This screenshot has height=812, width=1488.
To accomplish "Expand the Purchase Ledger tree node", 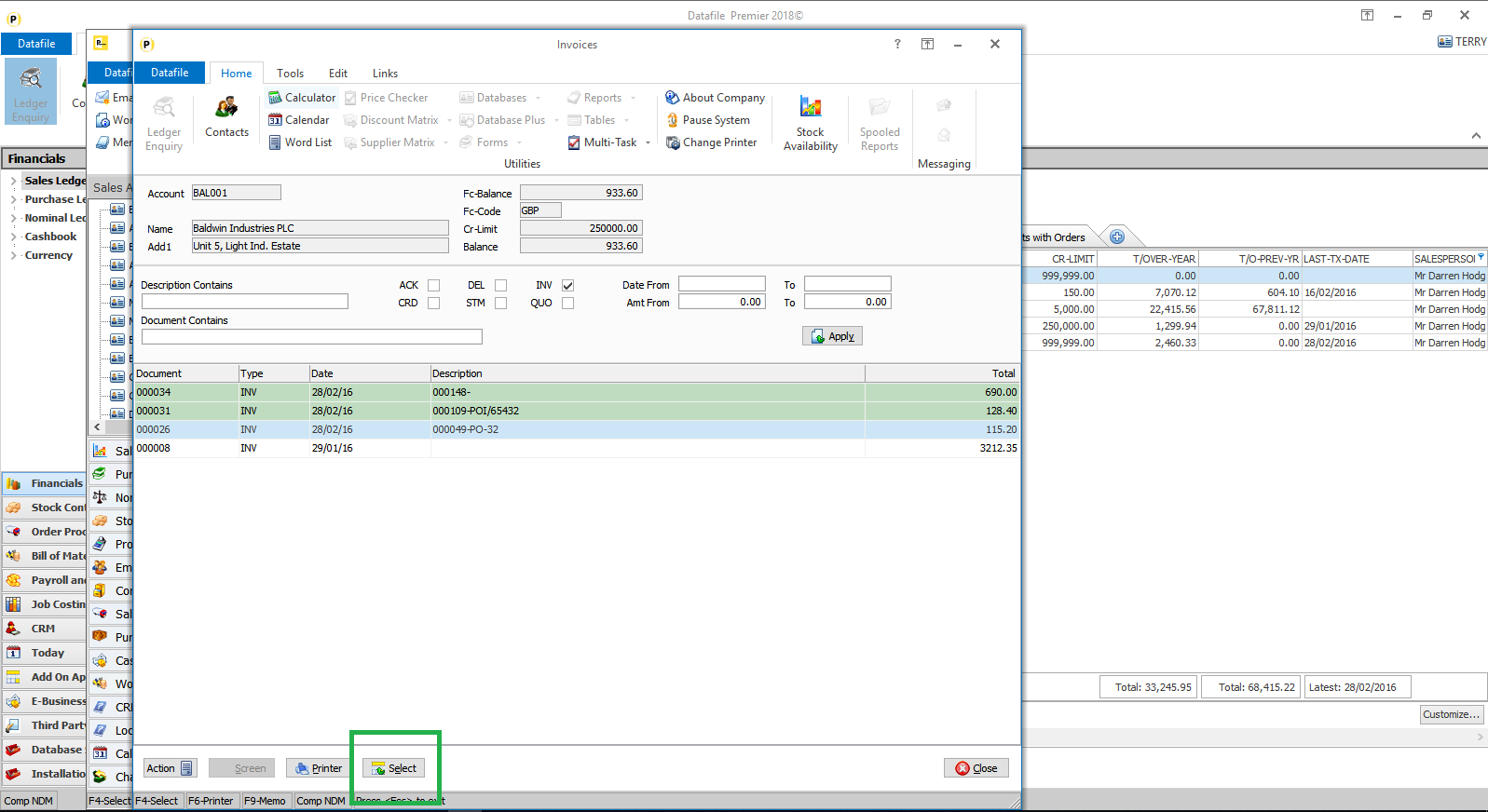I will [x=13, y=199].
